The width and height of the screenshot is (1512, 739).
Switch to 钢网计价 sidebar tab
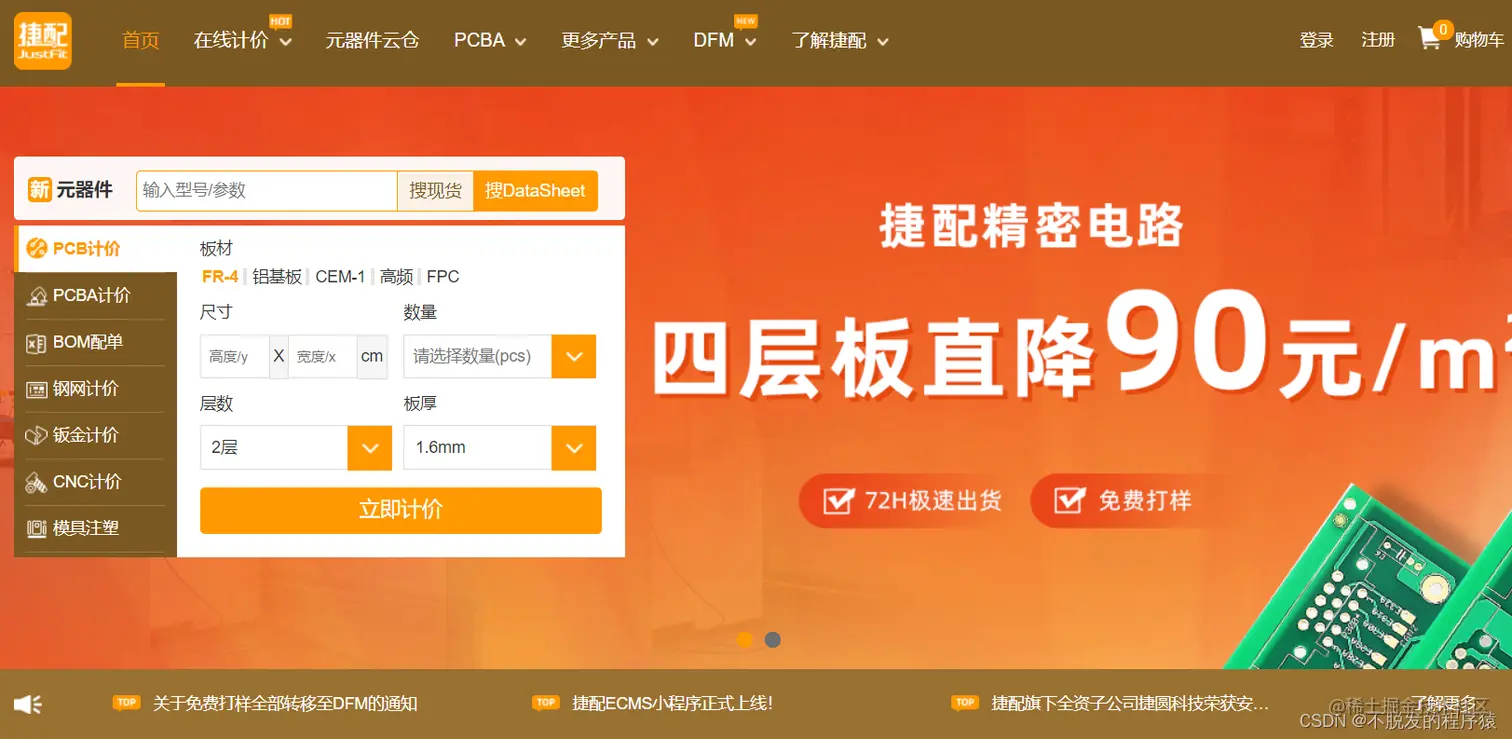click(95, 389)
